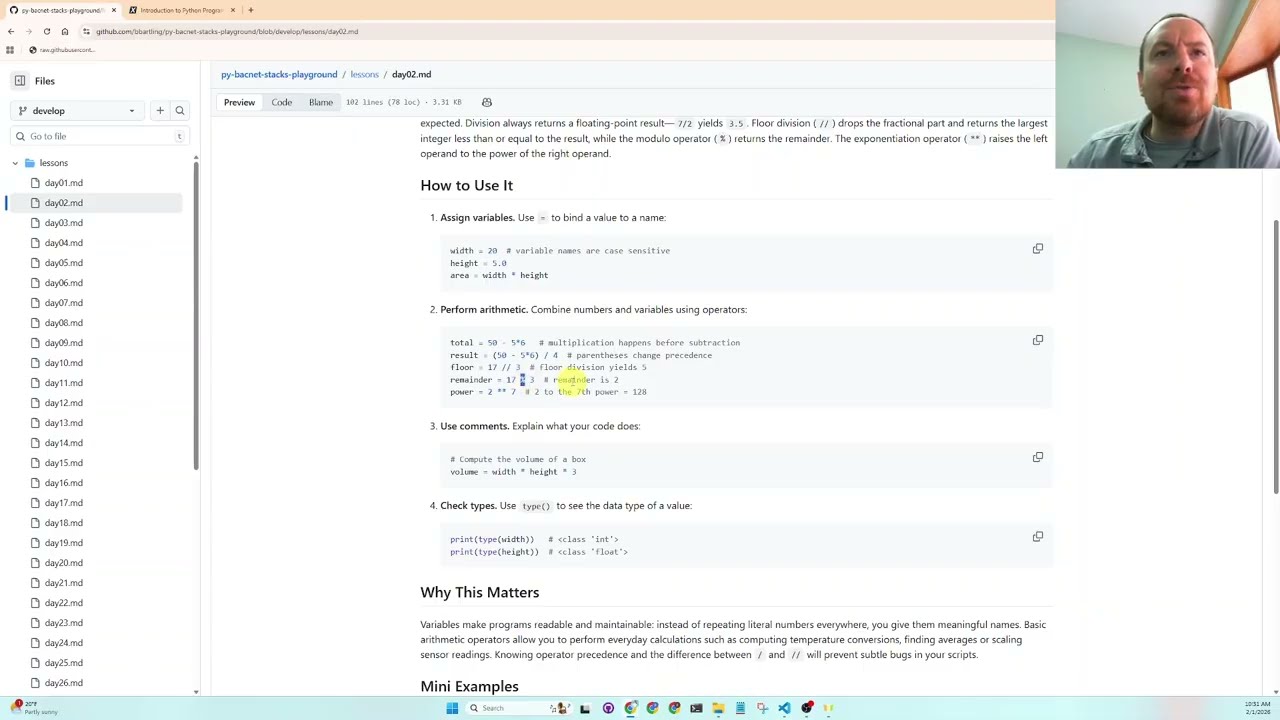
Task: Open the apps grid in bookmarks bar
Action: [10, 50]
